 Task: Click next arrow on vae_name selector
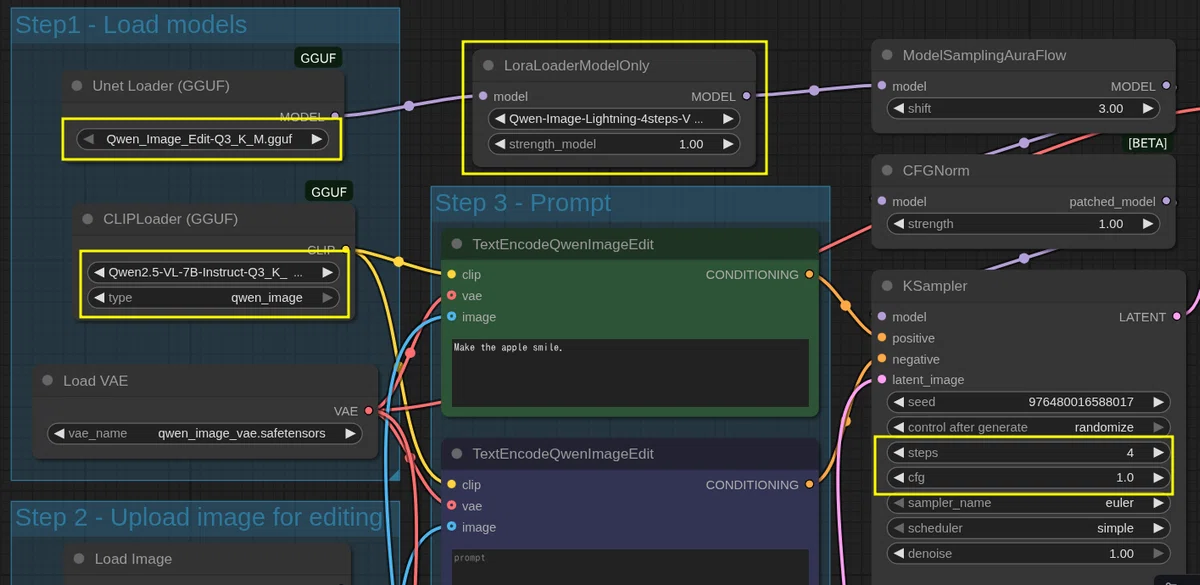pyautogui.click(x=350, y=434)
